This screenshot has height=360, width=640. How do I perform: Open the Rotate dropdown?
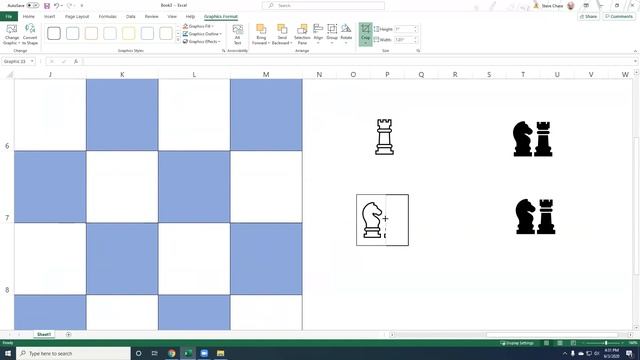coord(346,34)
